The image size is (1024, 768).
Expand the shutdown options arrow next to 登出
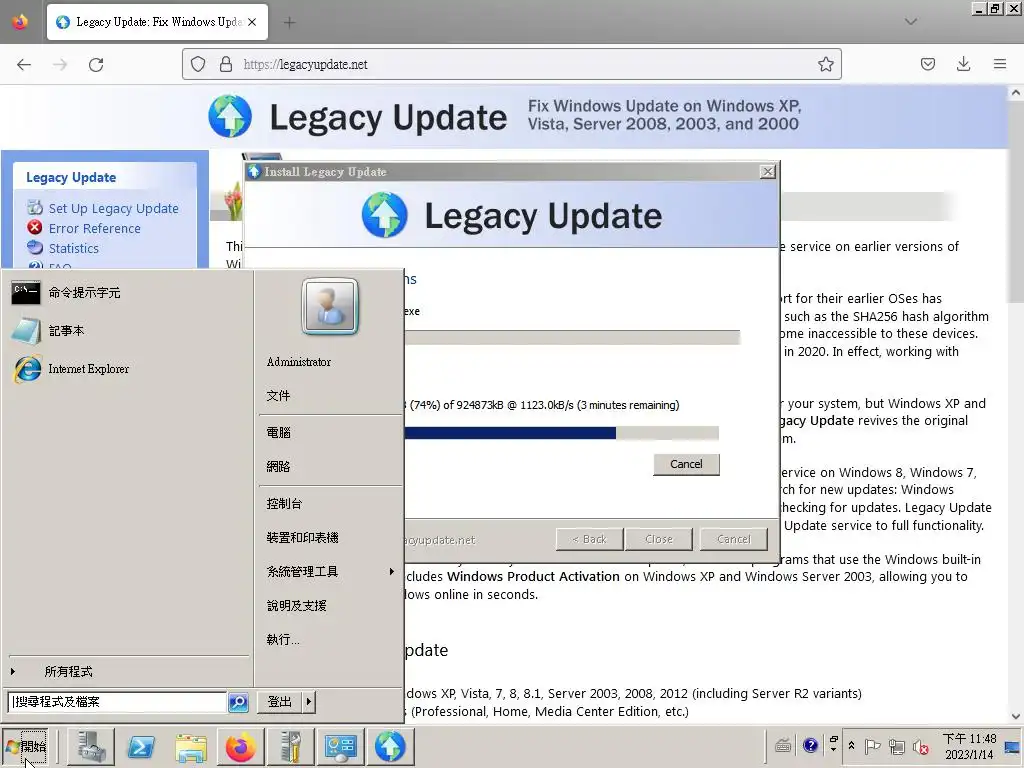coord(309,702)
